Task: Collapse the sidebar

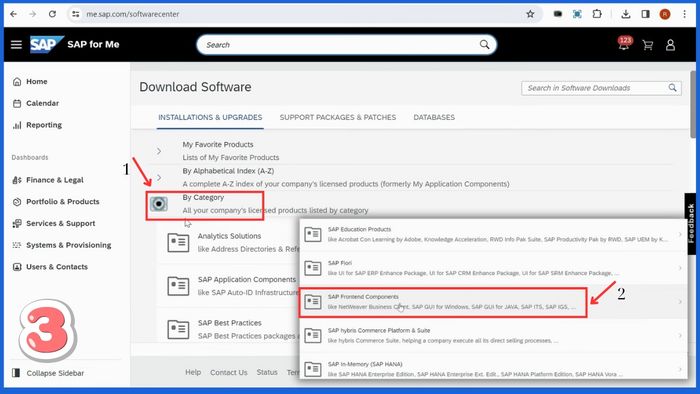Action: 48,373
